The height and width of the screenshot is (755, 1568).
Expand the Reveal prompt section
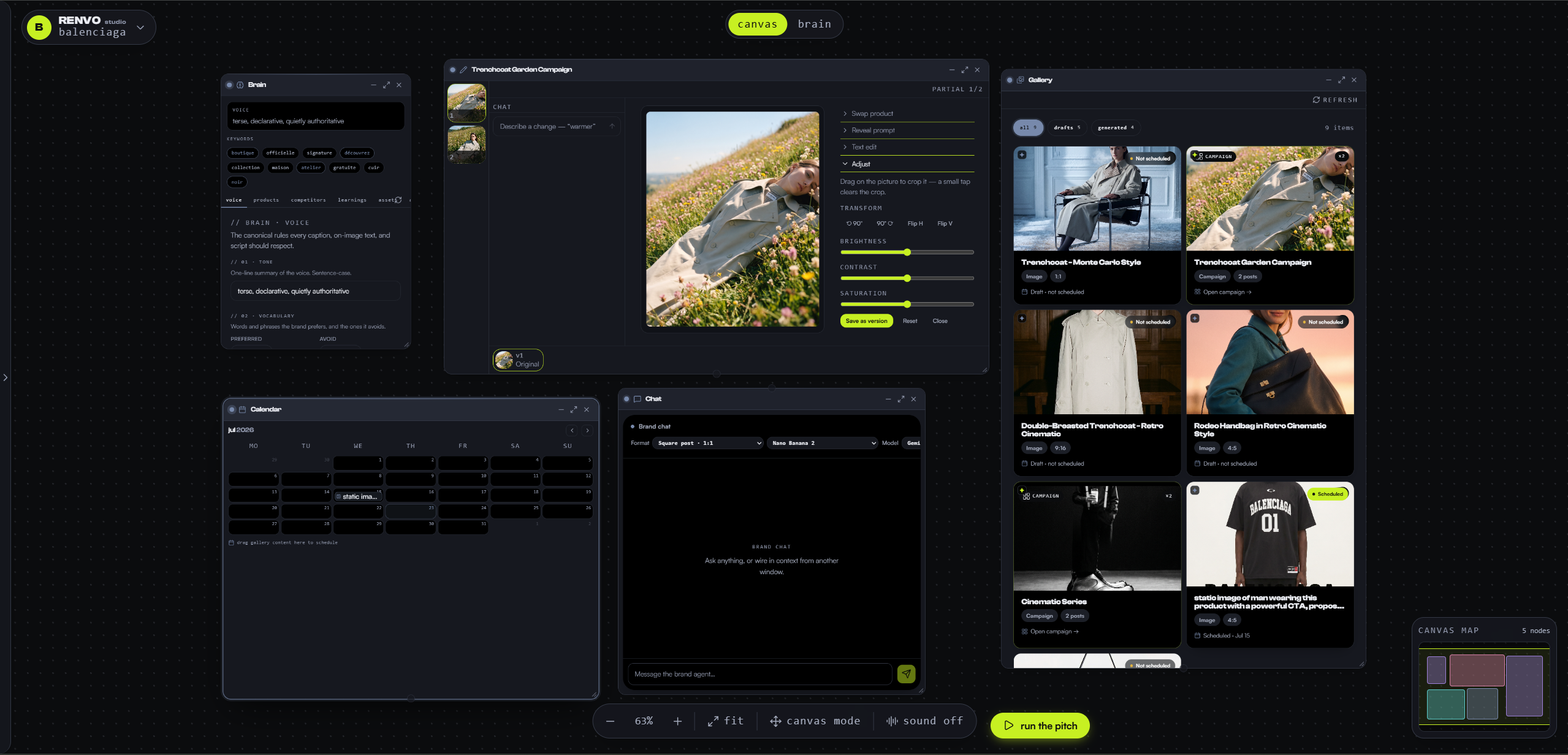[907, 131]
